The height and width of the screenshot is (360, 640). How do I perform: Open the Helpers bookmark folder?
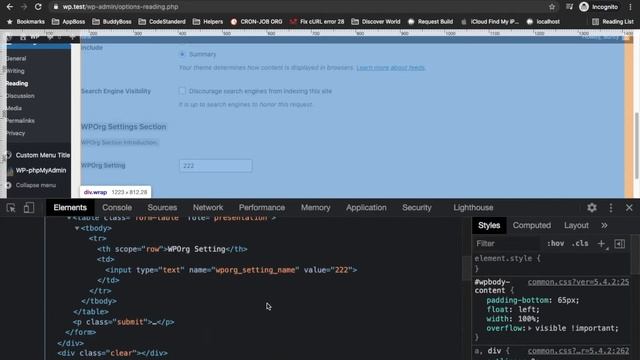tap(208, 22)
